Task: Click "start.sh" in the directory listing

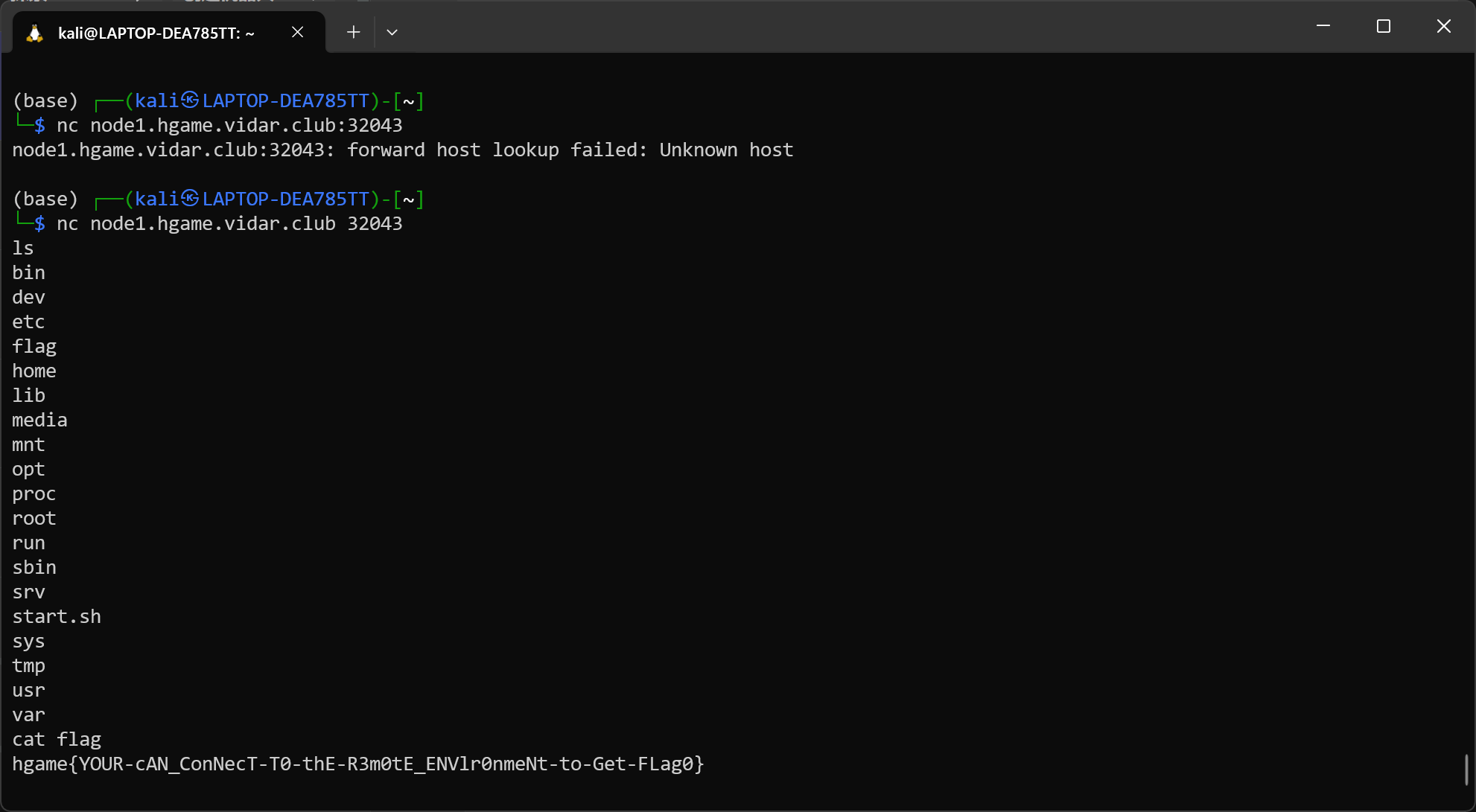Action: (x=57, y=617)
